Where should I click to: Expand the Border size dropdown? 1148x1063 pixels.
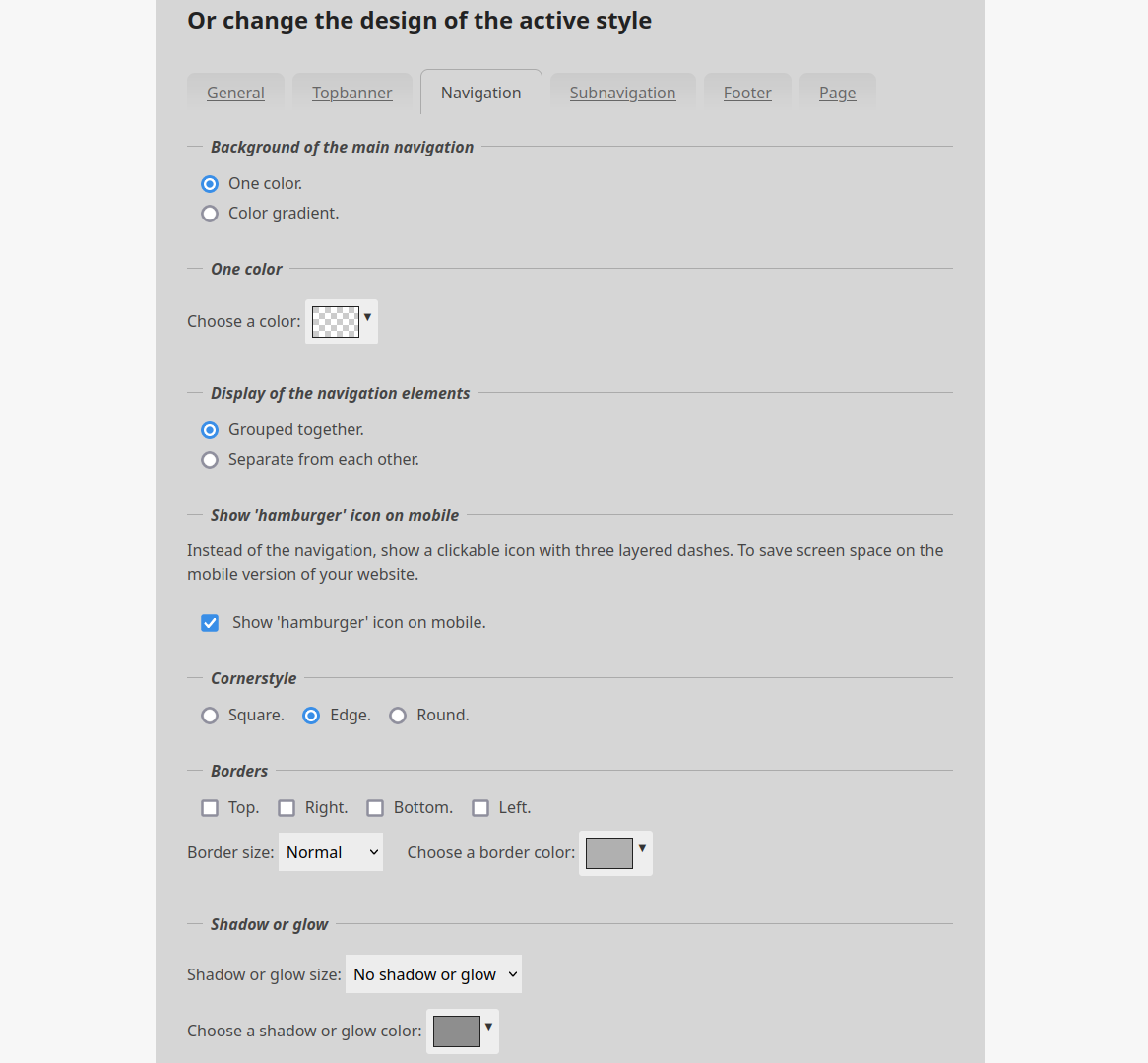(x=331, y=852)
